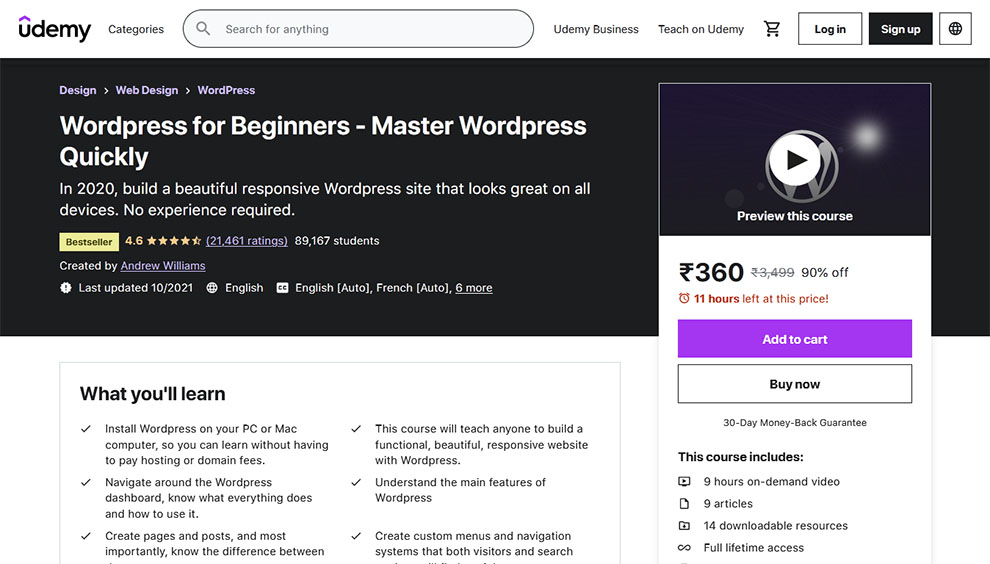Click the on-demand video icon
Viewport: 990px width, 564px height.
pyautogui.click(x=684, y=481)
